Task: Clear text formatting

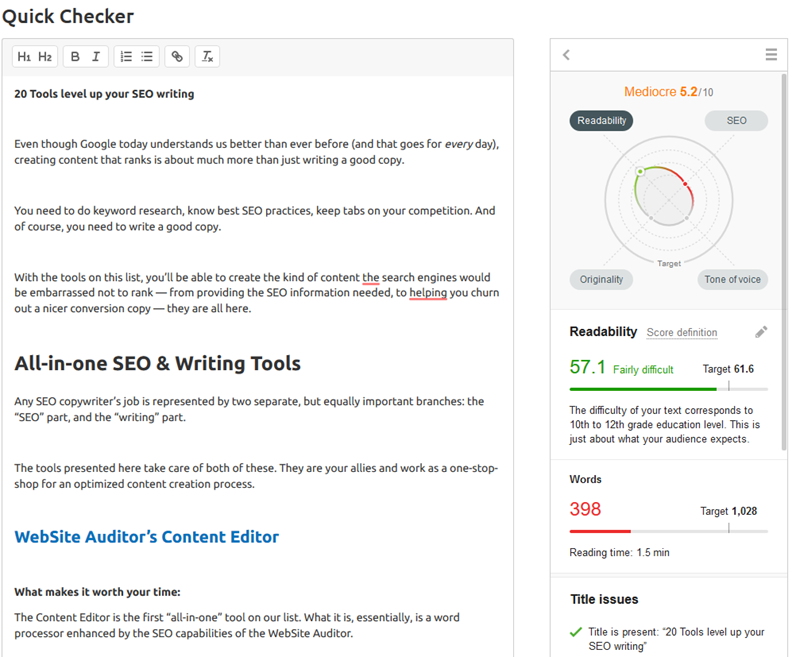Action: click(207, 57)
